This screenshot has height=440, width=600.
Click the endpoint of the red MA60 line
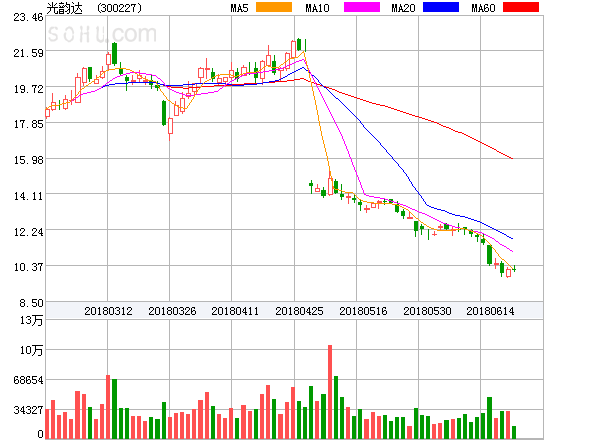(x=512, y=158)
